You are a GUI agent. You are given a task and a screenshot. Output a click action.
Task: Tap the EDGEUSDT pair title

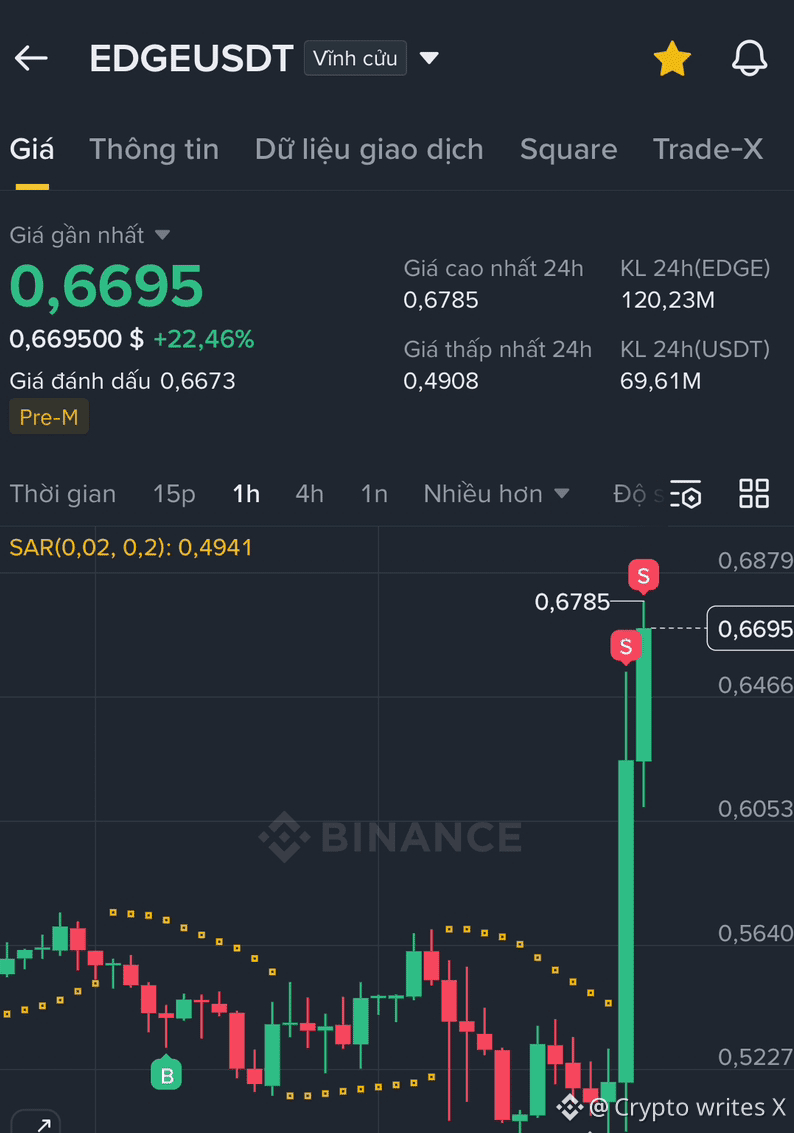[x=191, y=59]
